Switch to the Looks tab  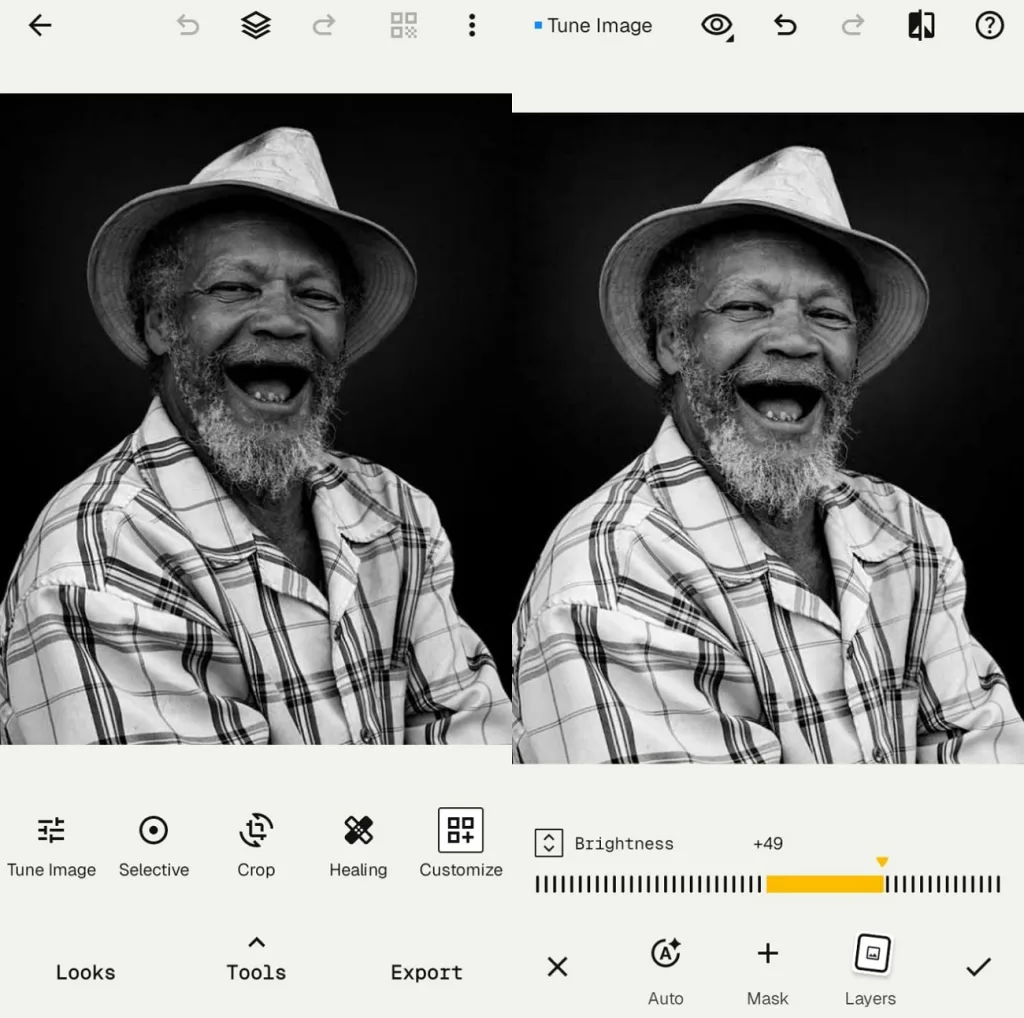(86, 972)
